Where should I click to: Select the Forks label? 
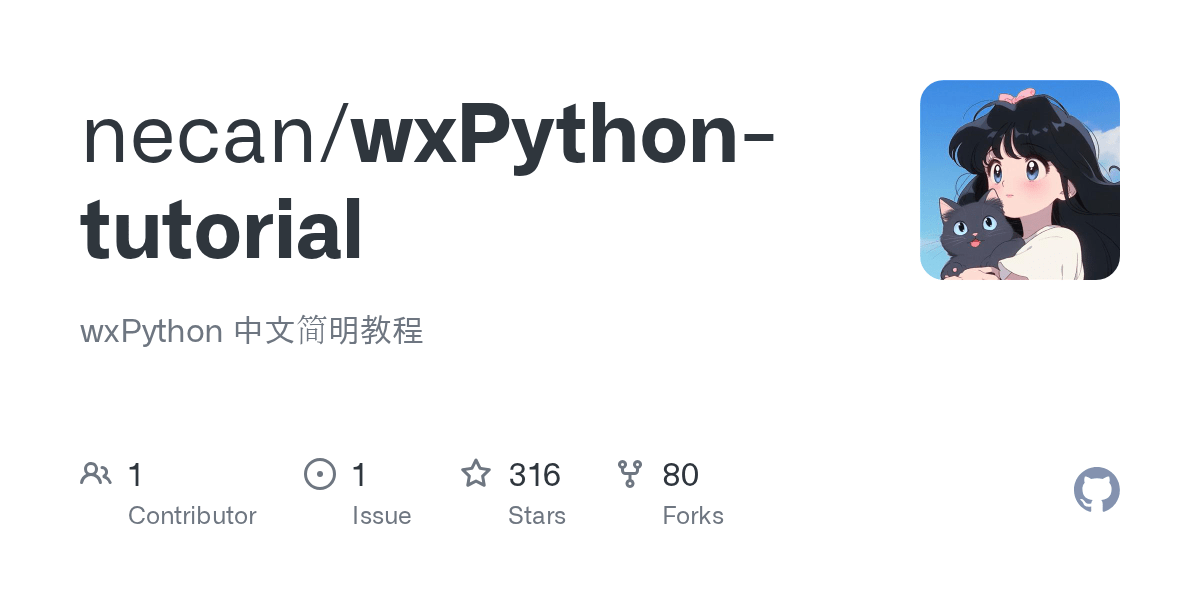pos(693,516)
